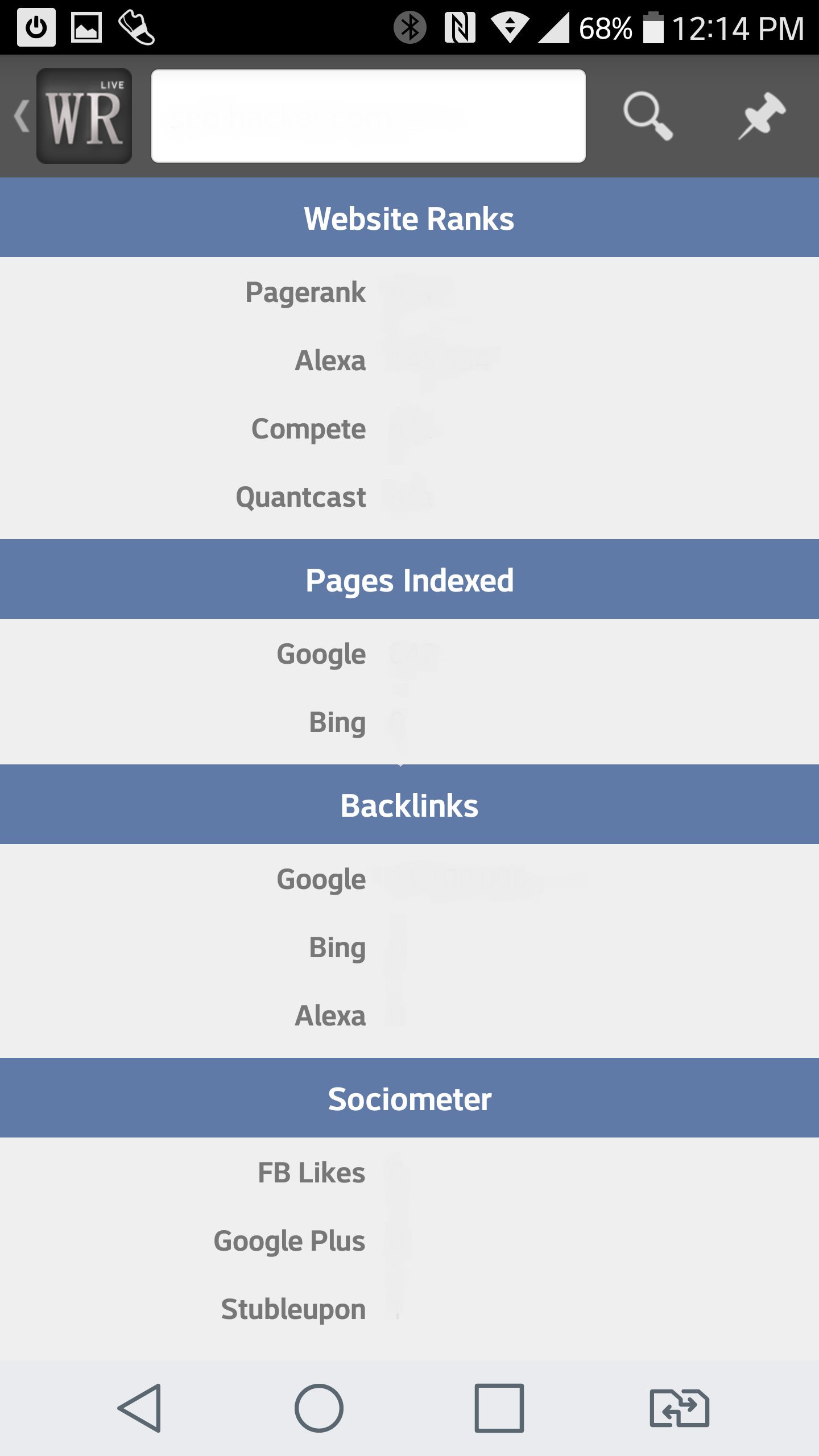Tap the magnifying glass search icon
The width and height of the screenshot is (819, 1456).
pyautogui.click(x=647, y=116)
